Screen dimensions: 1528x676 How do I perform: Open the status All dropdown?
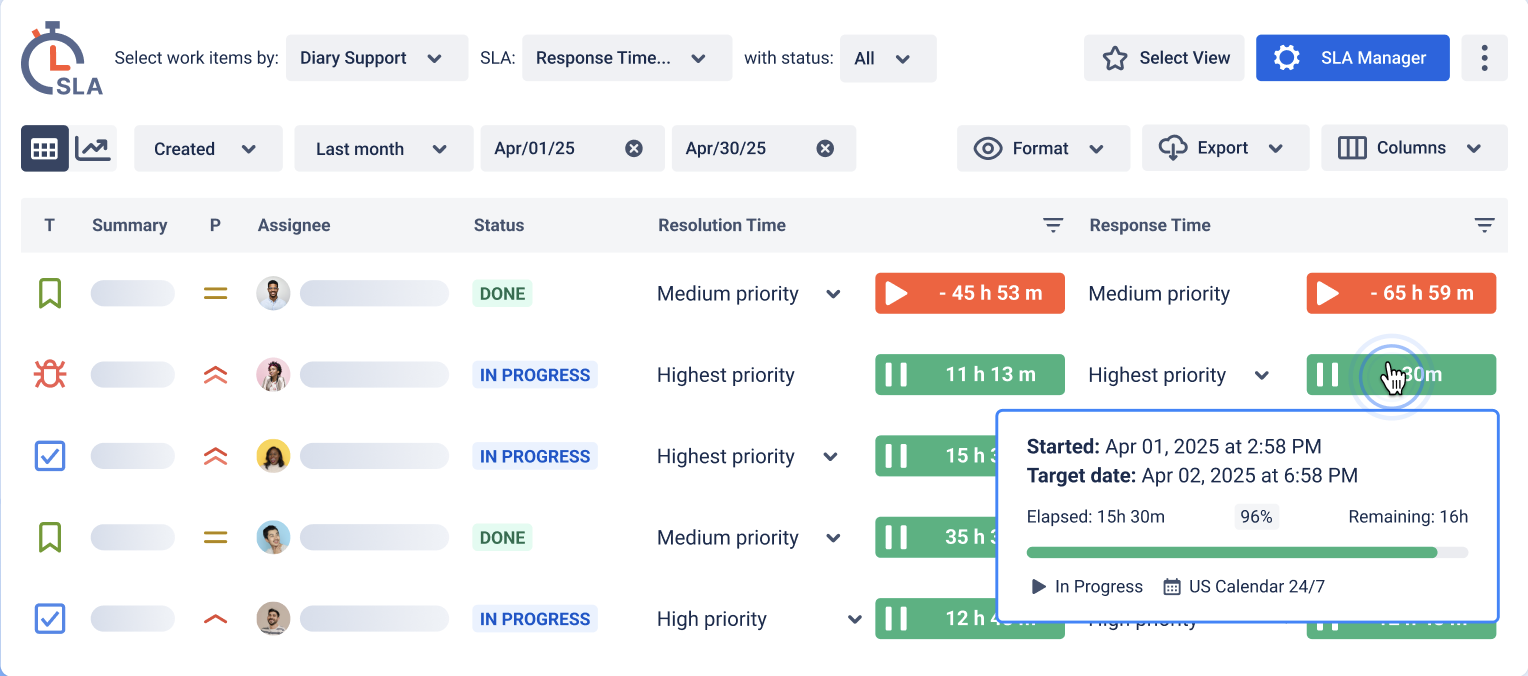coord(888,58)
